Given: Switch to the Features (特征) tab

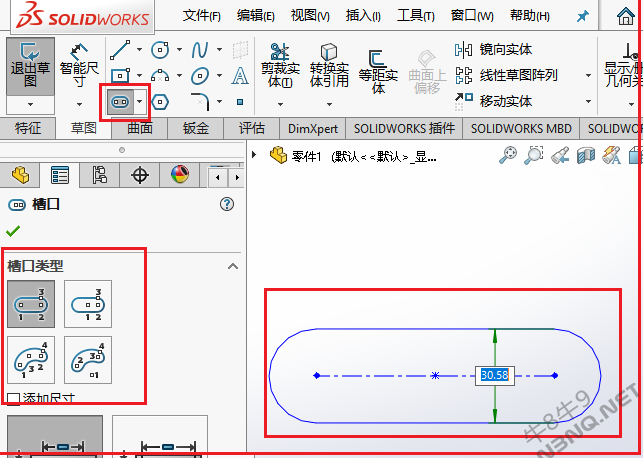Looking at the screenshot, I should pyautogui.click(x=28, y=128).
